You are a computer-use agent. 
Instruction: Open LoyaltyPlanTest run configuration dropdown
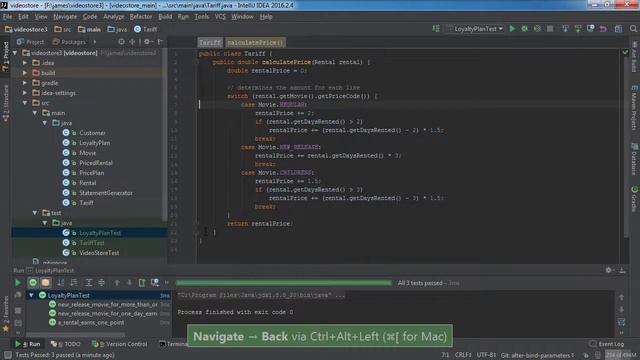(476, 29)
